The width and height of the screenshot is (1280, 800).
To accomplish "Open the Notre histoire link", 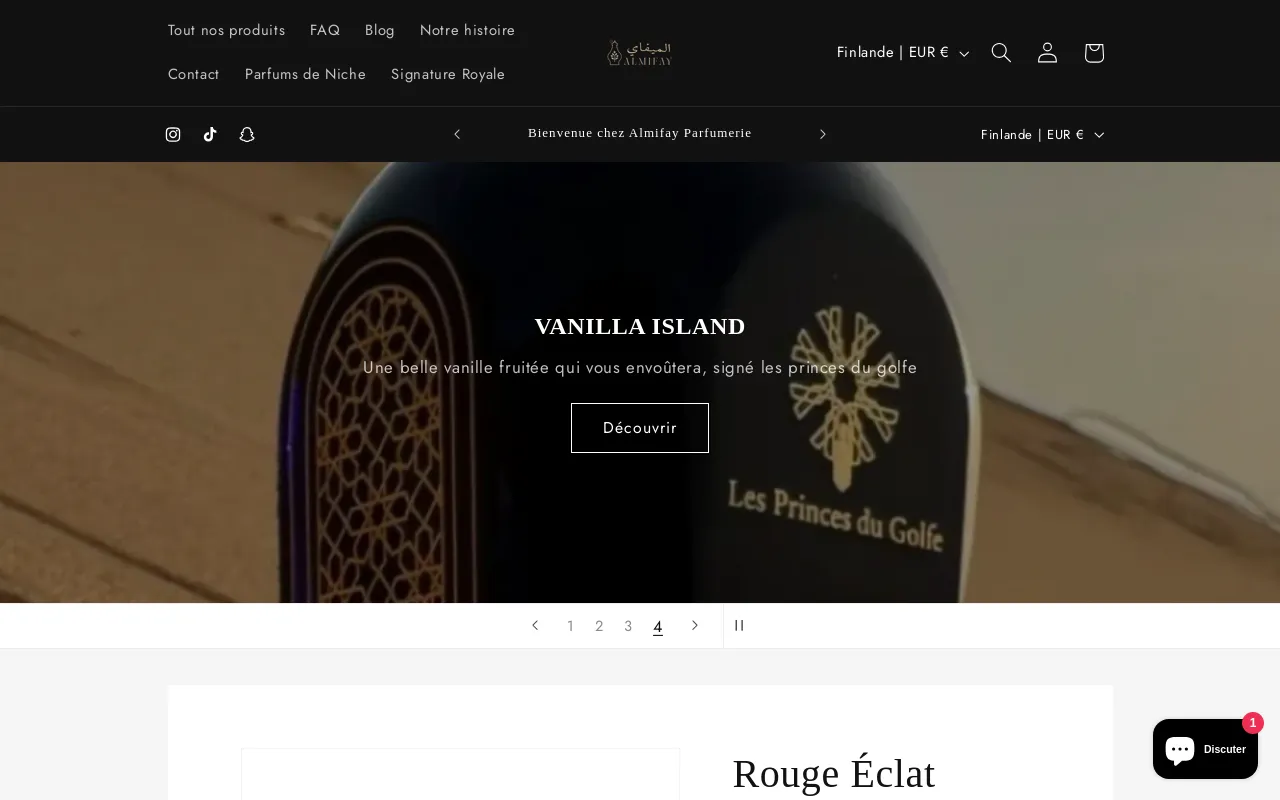I will [x=467, y=30].
